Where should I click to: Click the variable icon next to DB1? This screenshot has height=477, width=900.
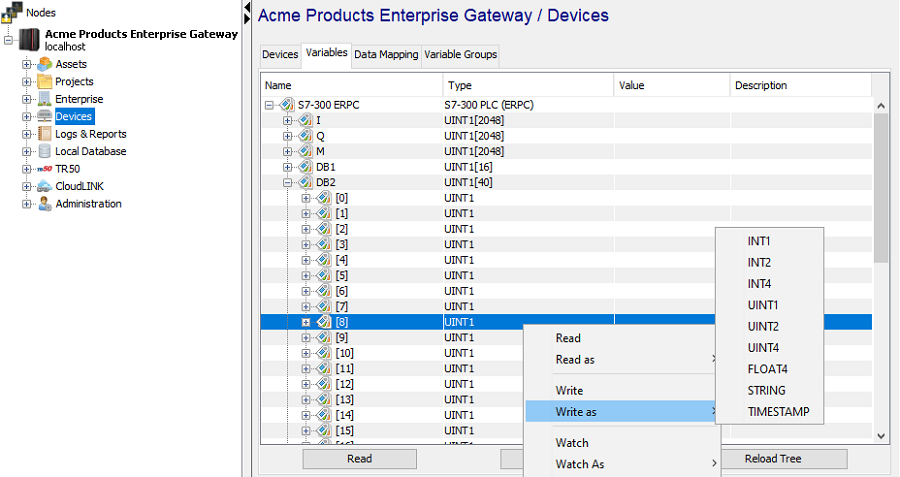[x=305, y=167]
